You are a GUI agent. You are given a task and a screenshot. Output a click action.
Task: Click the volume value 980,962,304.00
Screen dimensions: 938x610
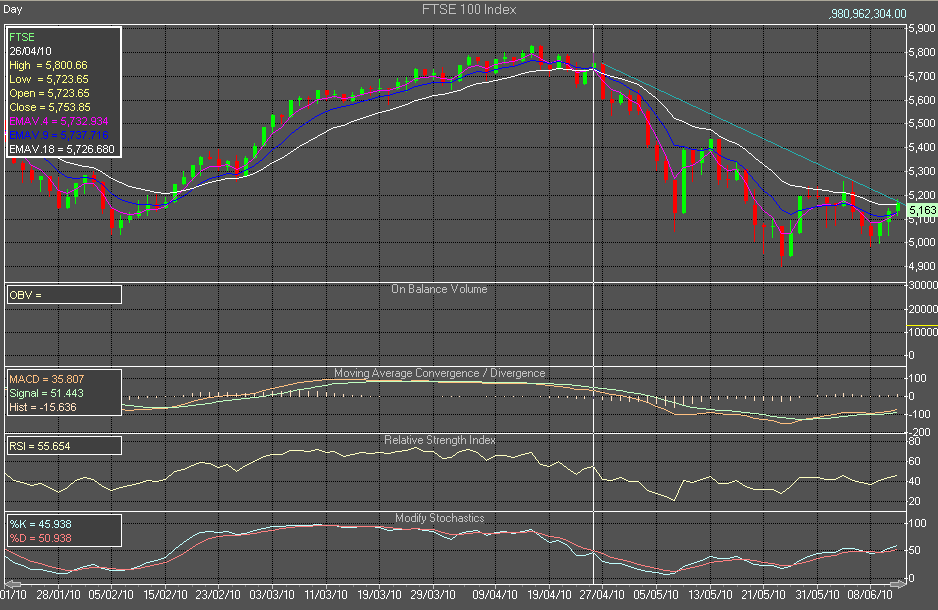point(868,14)
